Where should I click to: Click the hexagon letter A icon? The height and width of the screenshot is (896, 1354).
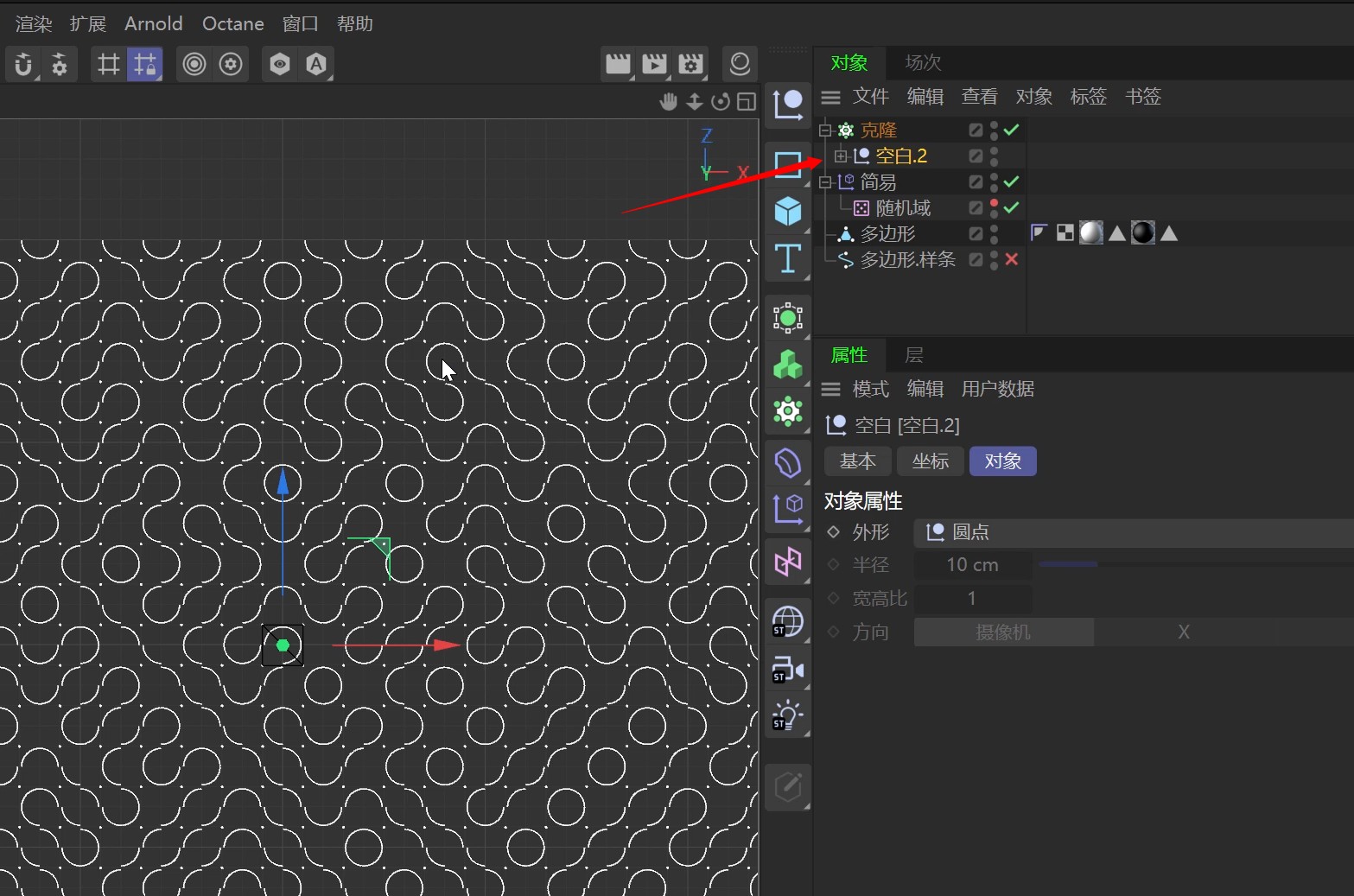pos(316,64)
